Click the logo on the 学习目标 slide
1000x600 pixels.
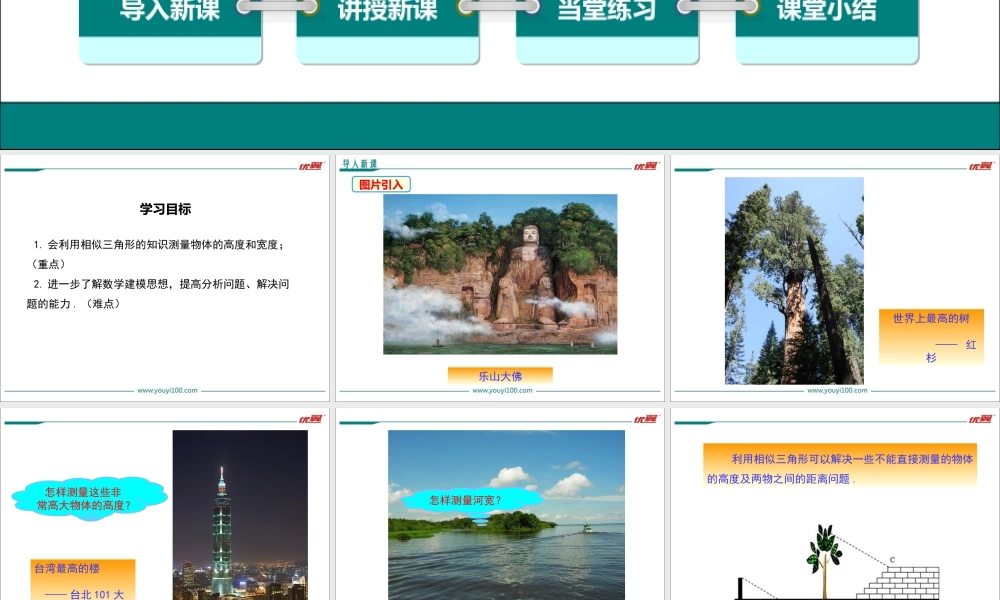pyautogui.click(x=311, y=166)
